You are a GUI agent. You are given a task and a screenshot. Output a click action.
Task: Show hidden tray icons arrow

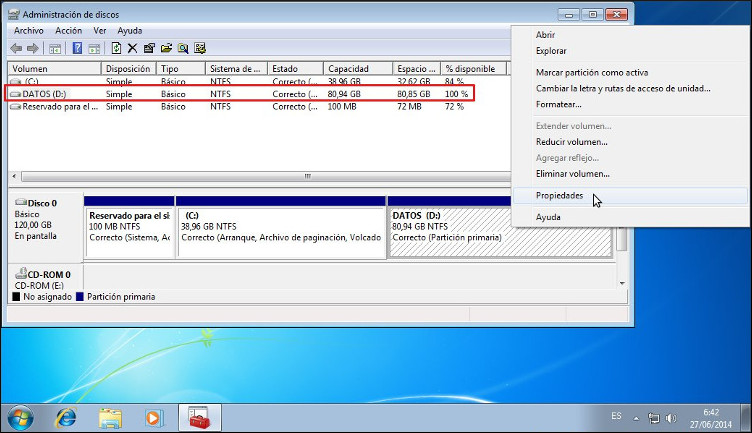636,419
